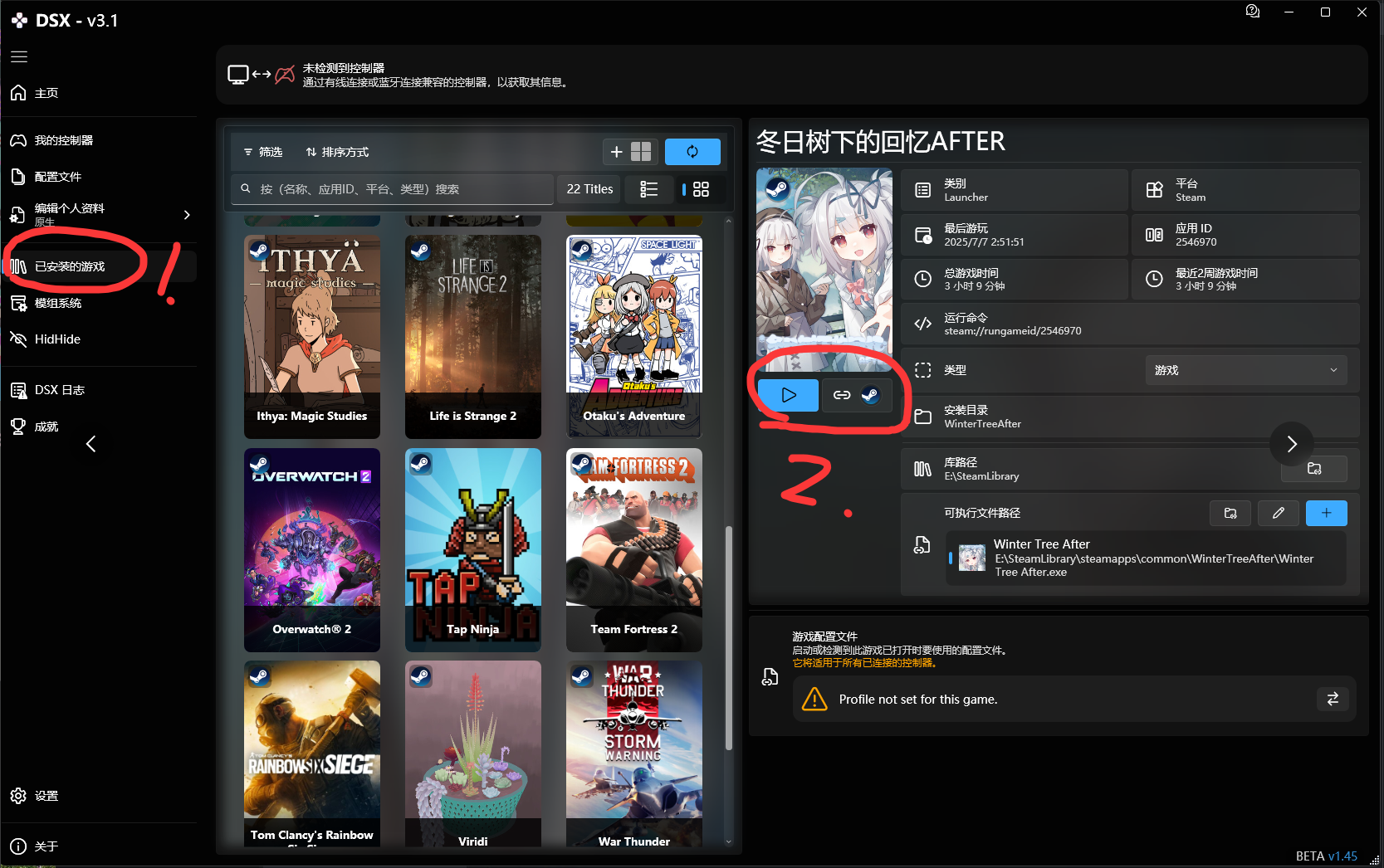Viewport: 1384px width, 868px height.
Task: Click the 类别 Launcher info card
Action: [x=1015, y=190]
